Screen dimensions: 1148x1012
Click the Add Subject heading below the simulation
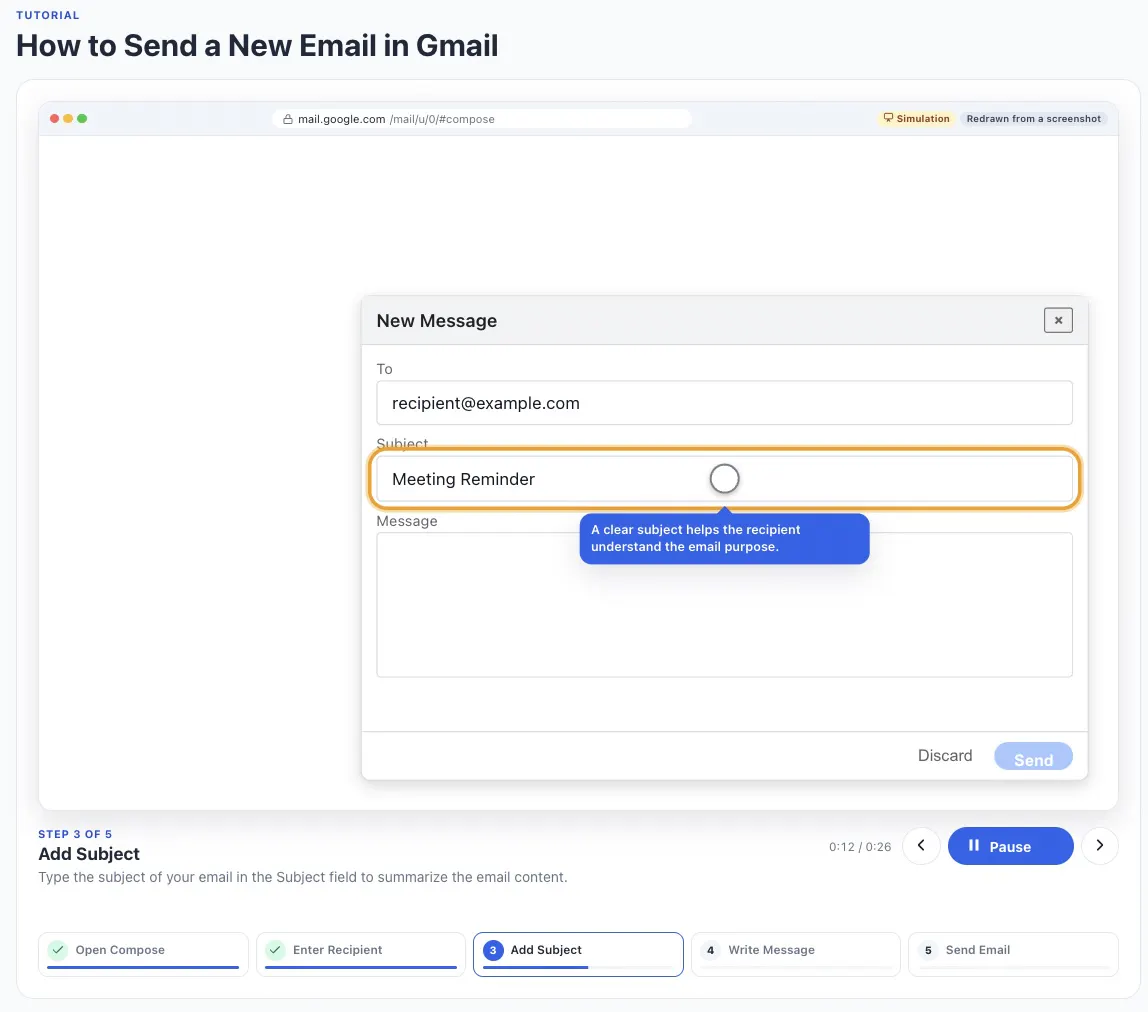click(x=89, y=854)
